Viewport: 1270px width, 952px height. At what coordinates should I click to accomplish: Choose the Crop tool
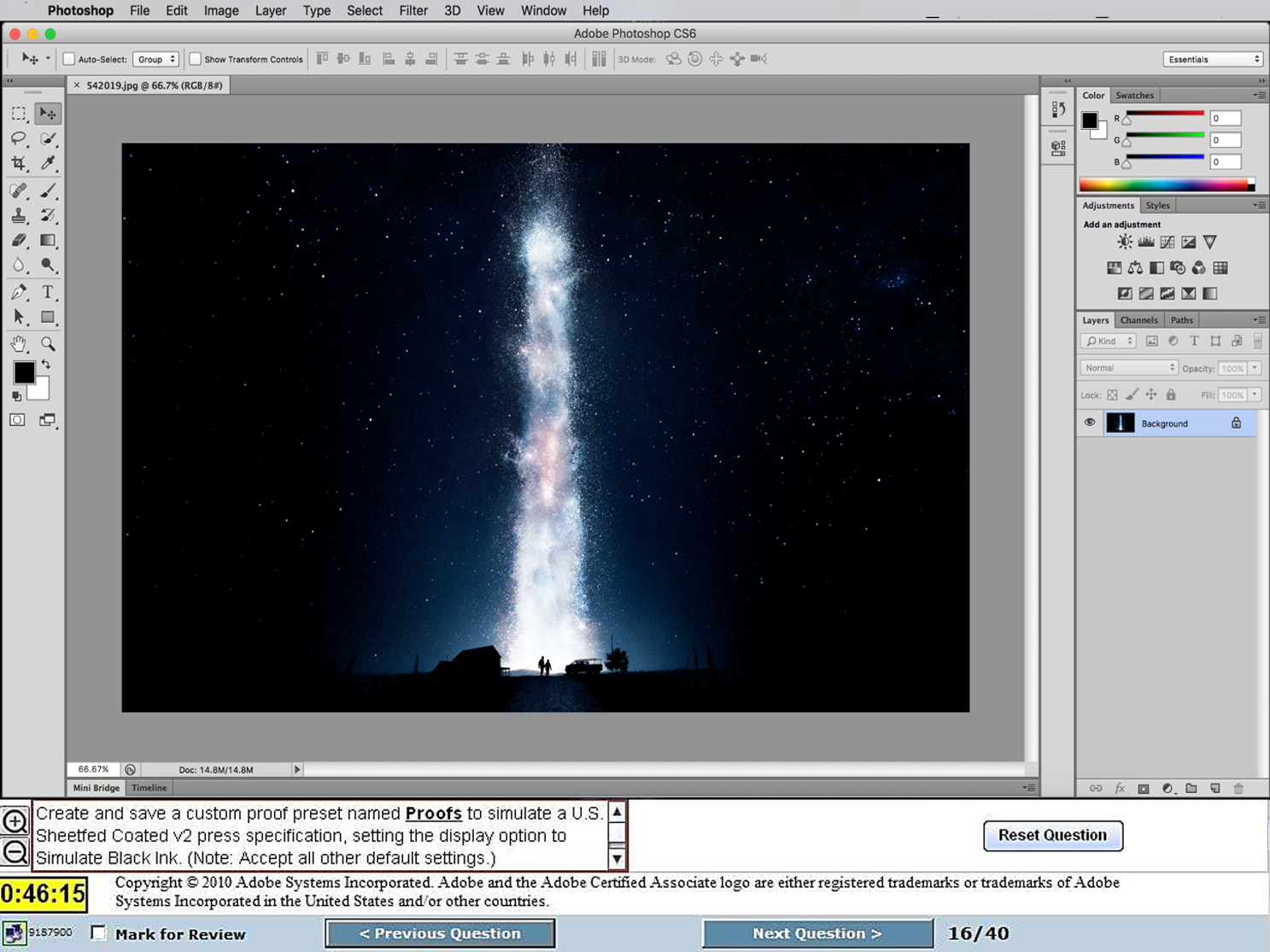(19, 163)
